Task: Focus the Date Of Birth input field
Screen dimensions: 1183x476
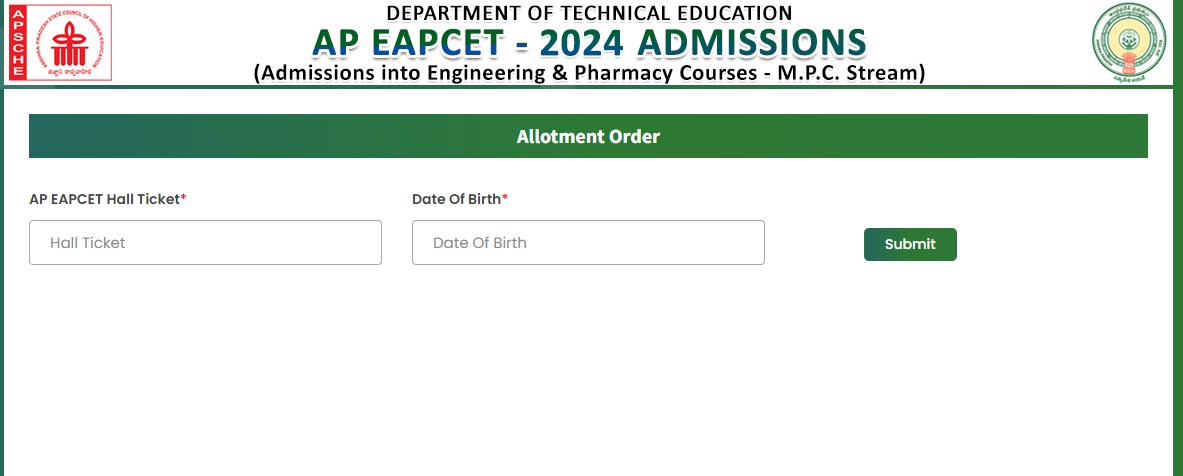Action: tap(588, 243)
